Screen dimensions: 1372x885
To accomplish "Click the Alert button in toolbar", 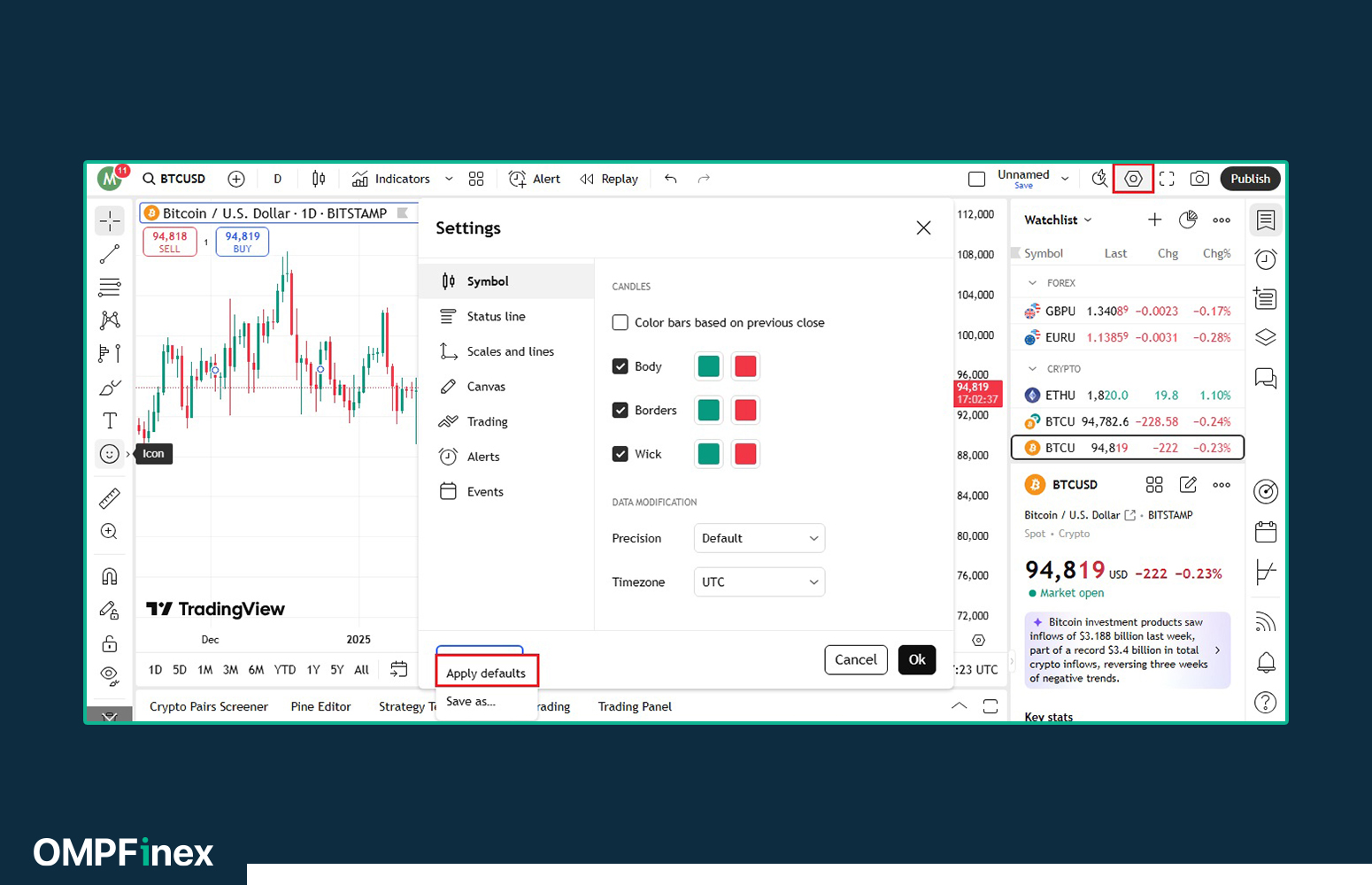I will pyautogui.click(x=535, y=179).
